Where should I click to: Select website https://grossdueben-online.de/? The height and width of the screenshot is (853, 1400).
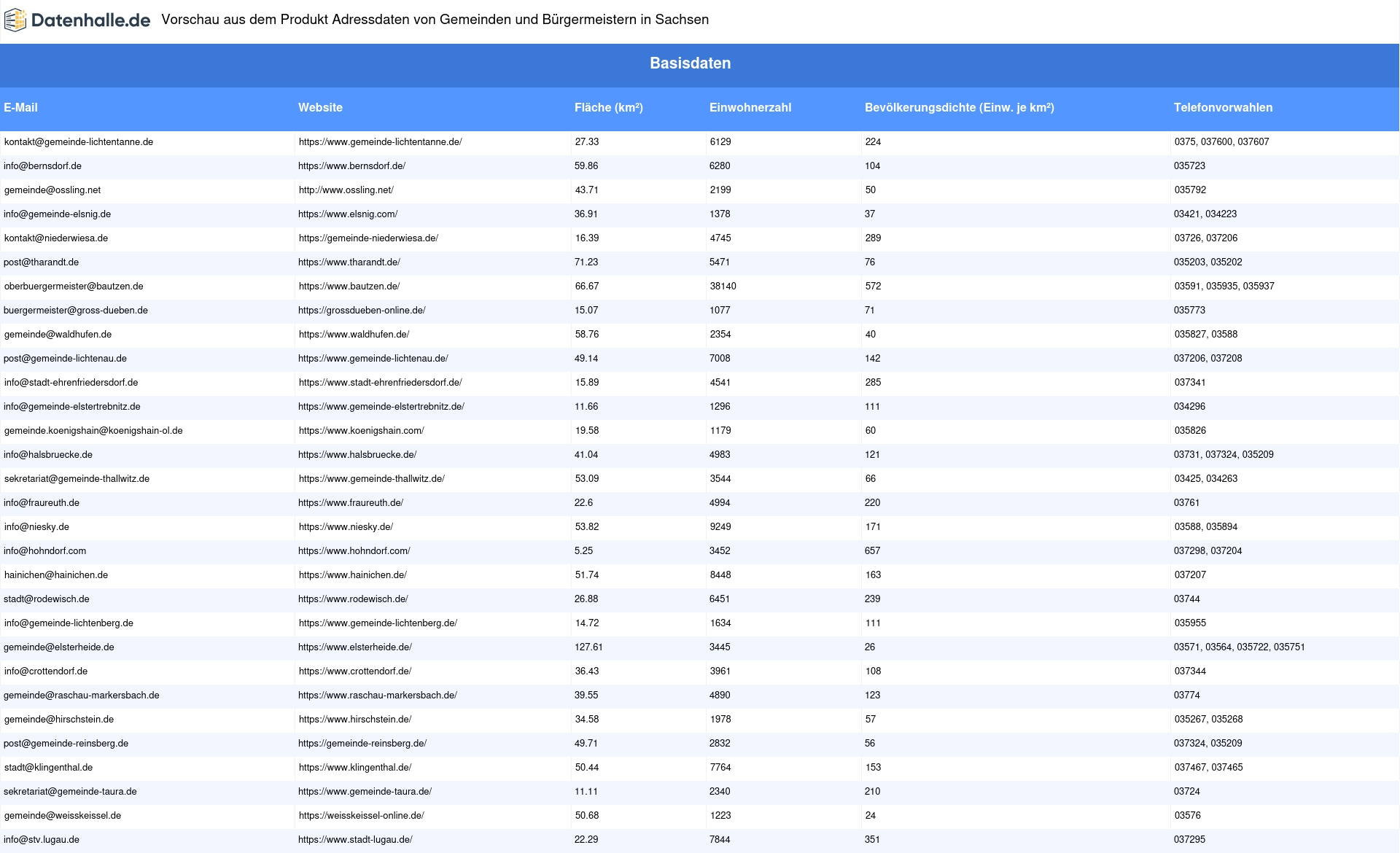click(x=362, y=311)
